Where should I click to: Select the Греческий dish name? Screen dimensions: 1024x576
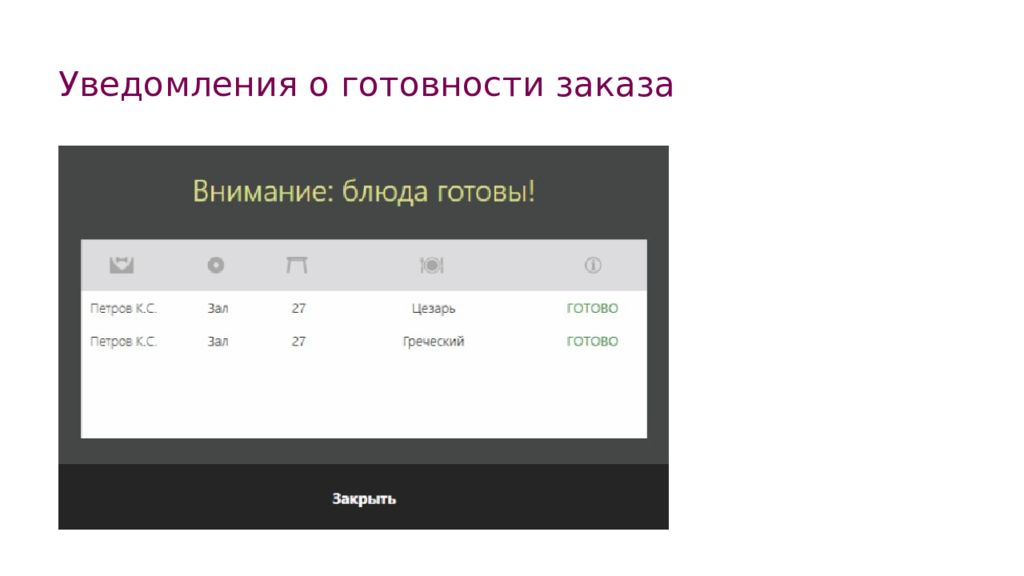coord(433,342)
